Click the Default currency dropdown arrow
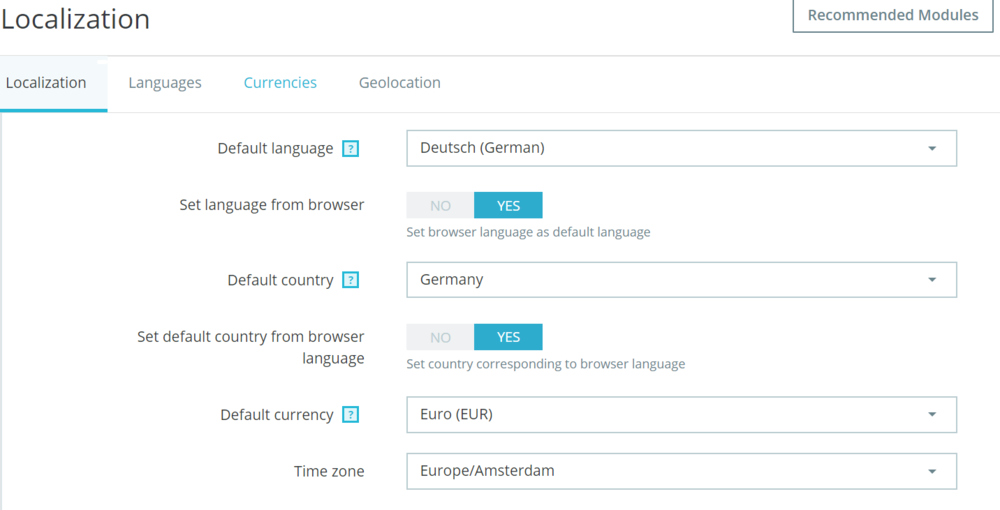This screenshot has height=510, width=1000. (x=932, y=415)
